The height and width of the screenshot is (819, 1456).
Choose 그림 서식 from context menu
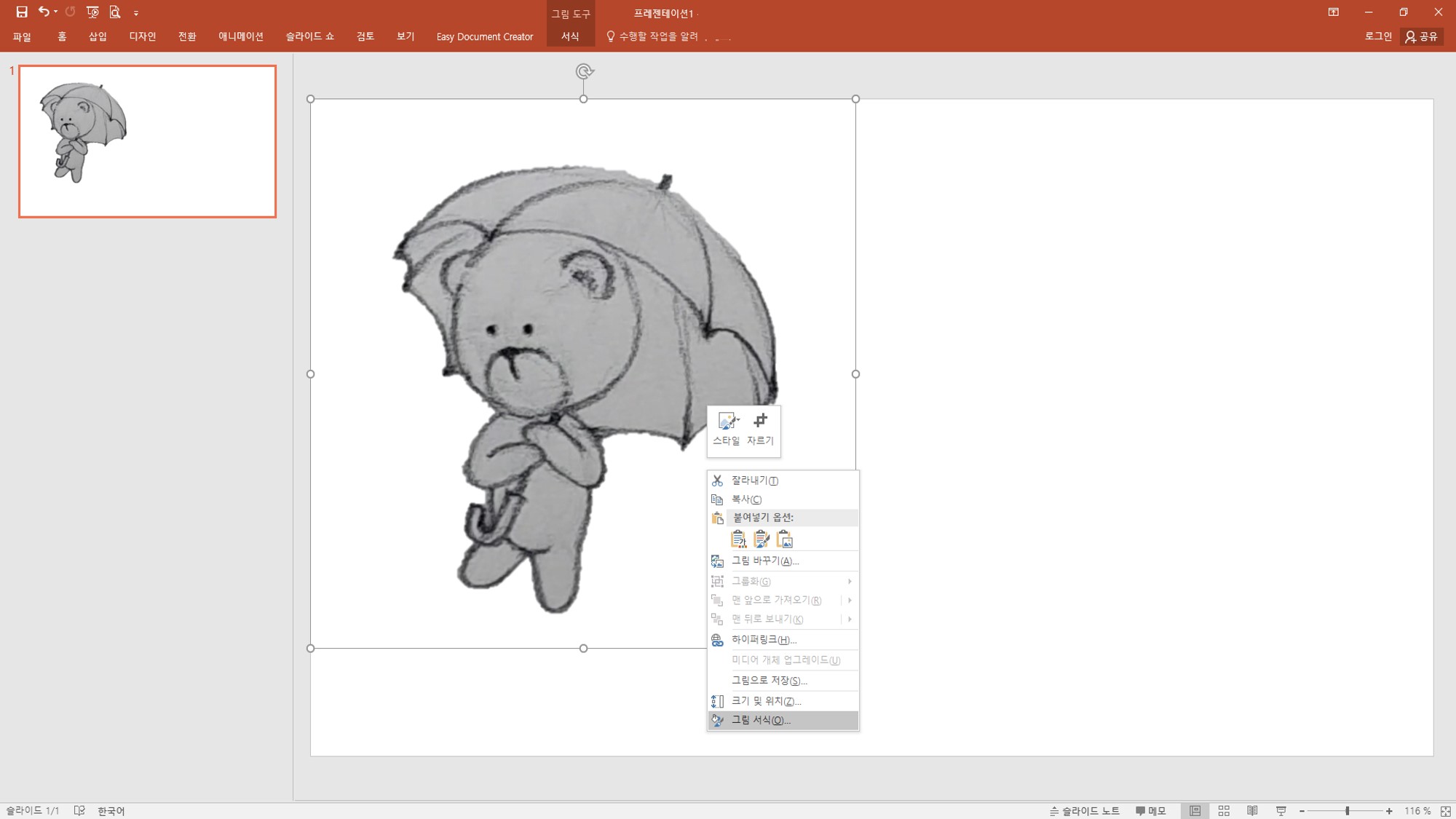pos(783,720)
